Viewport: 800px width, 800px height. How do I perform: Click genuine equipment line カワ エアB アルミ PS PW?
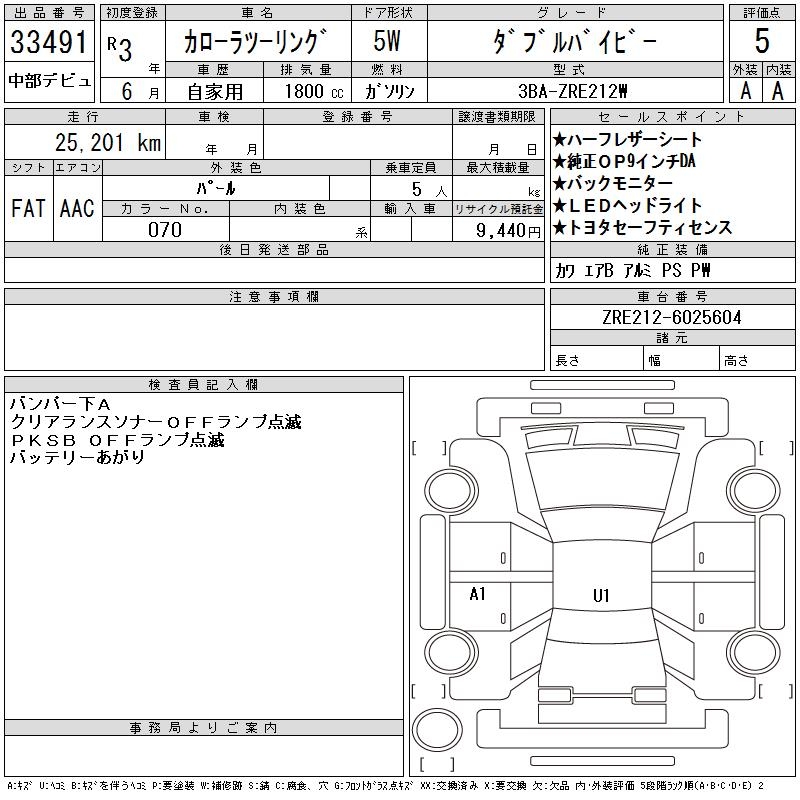633,270
